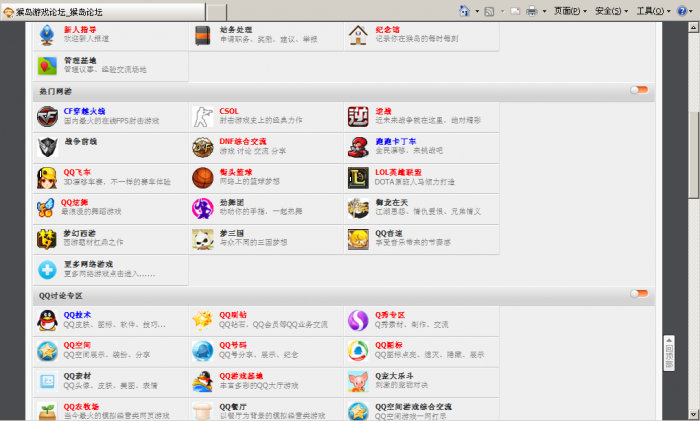Click the QQ空间 star icon
Viewport: 700px width, 421px height.
tap(47, 351)
